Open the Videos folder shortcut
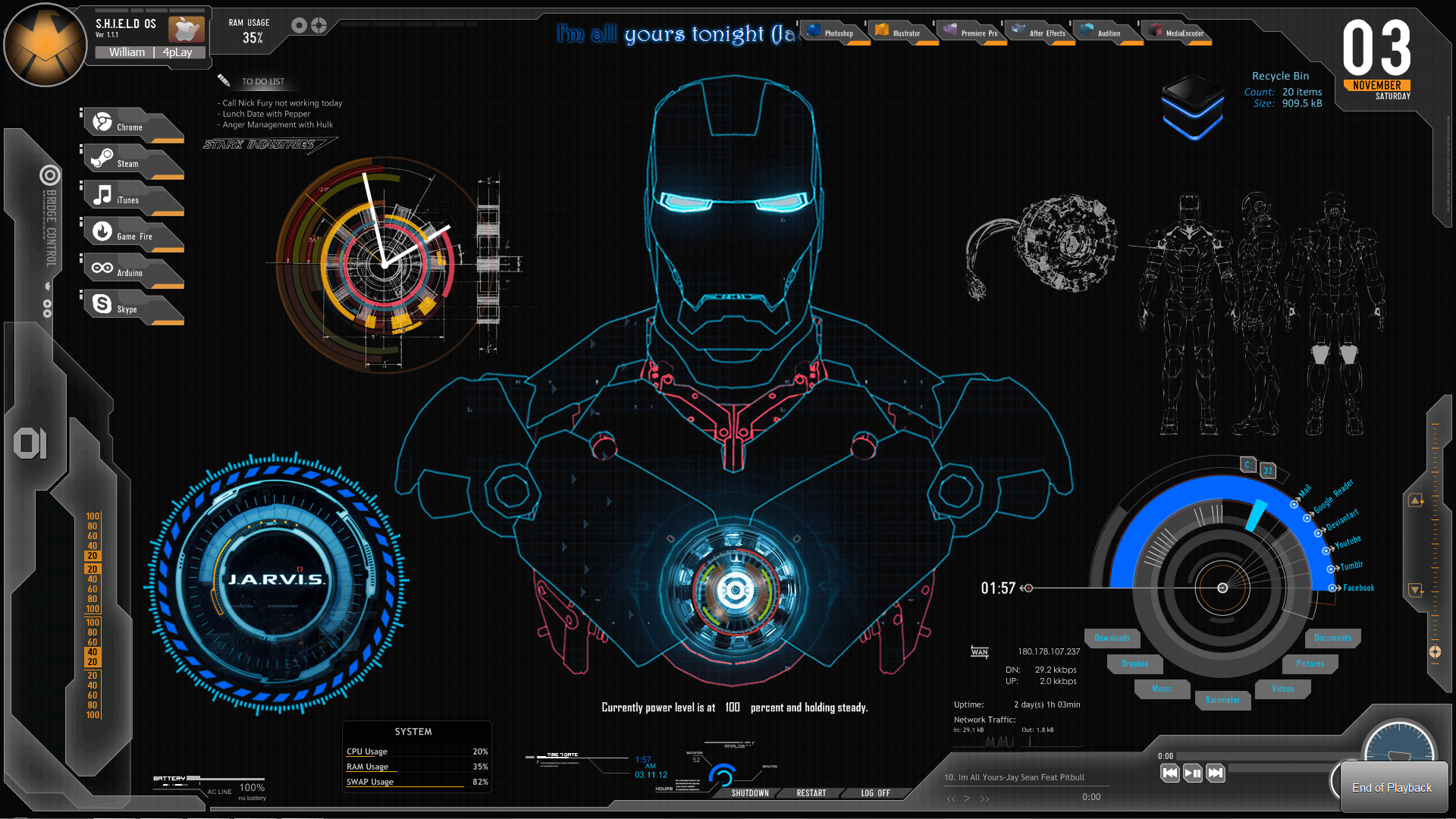The width and height of the screenshot is (1456, 819). [x=1282, y=689]
